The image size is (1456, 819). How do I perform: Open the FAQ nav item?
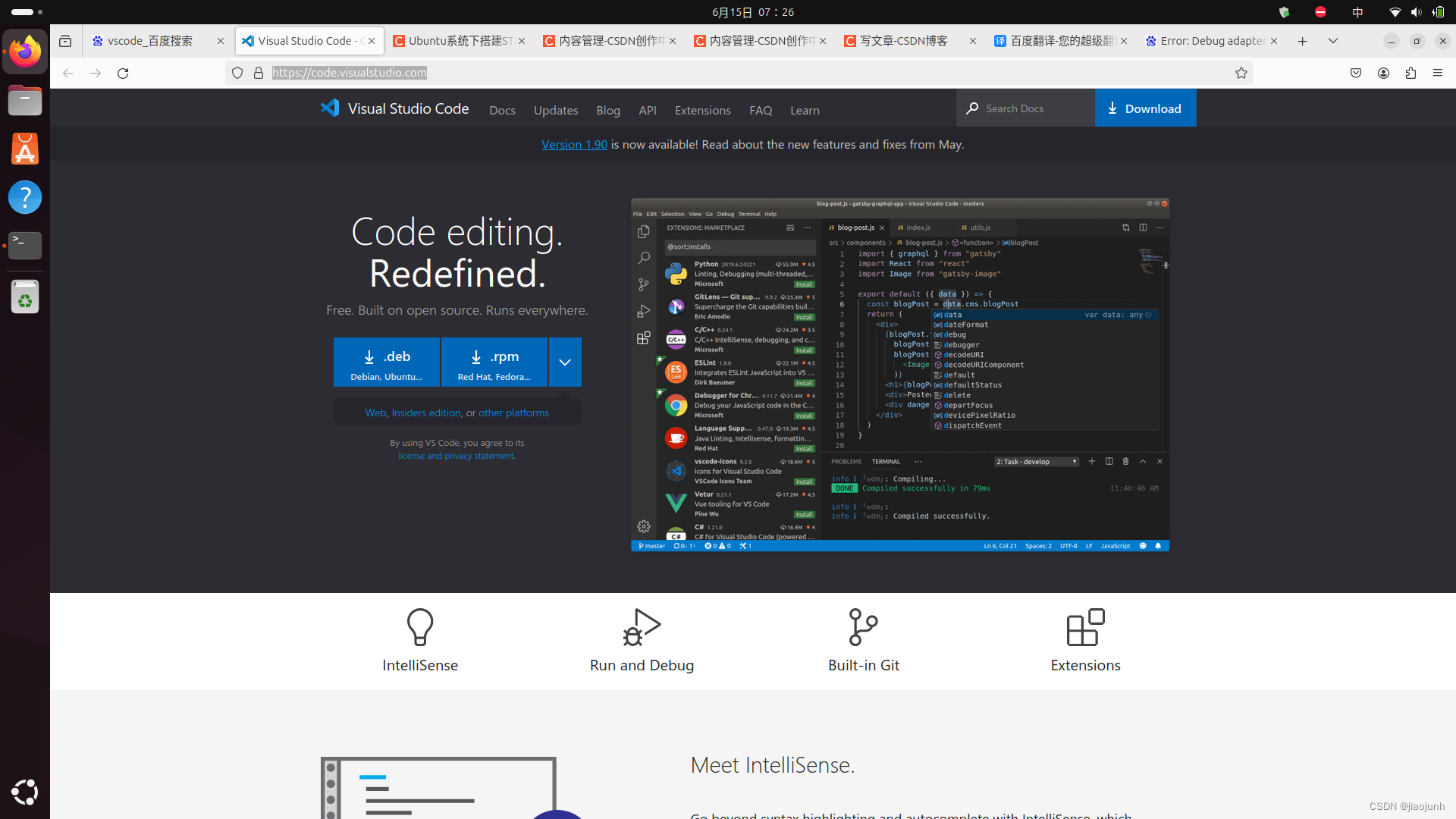click(x=761, y=111)
